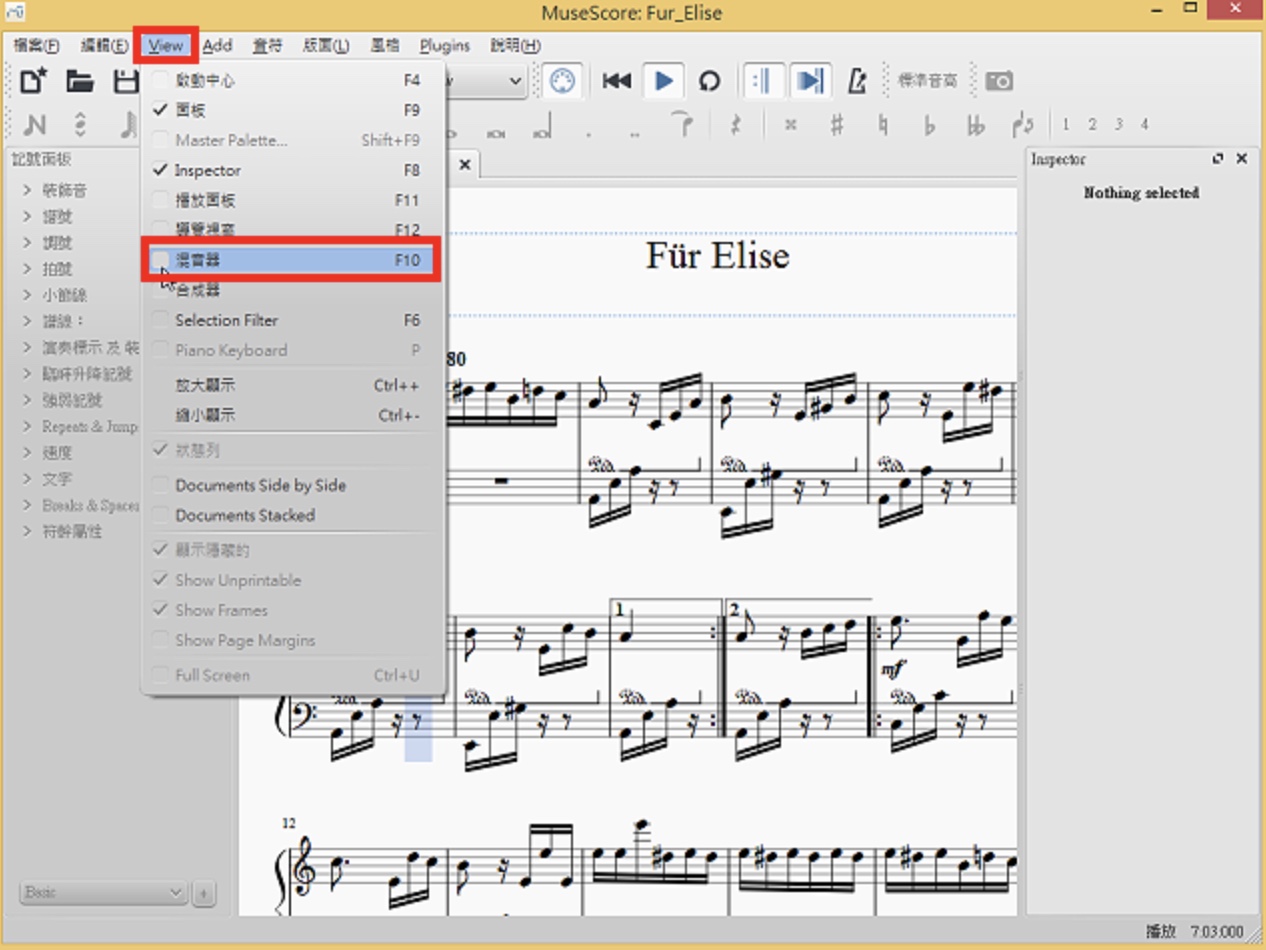Close the score tab
Viewport: 1266px width, 950px height.
coord(465,165)
